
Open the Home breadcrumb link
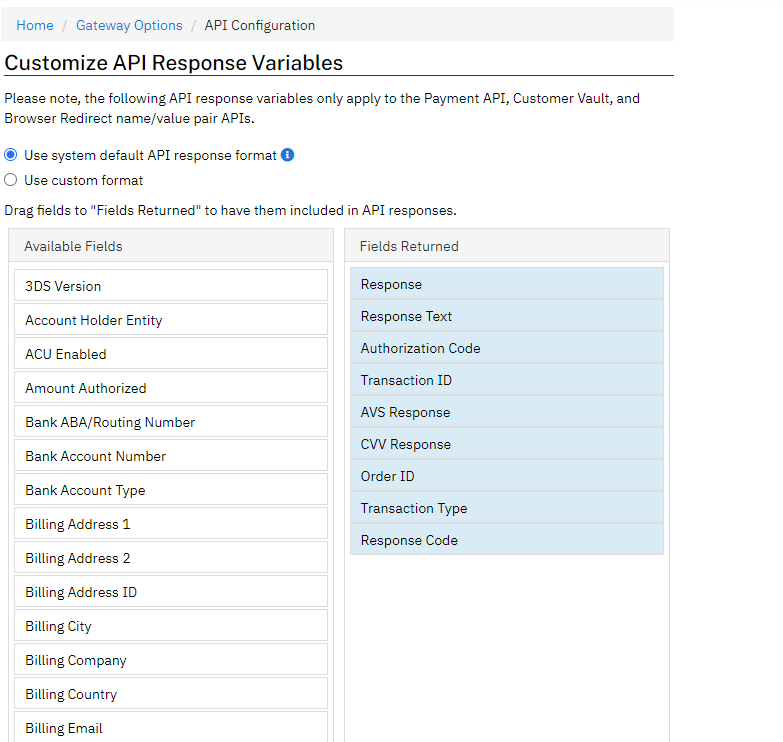tap(35, 25)
